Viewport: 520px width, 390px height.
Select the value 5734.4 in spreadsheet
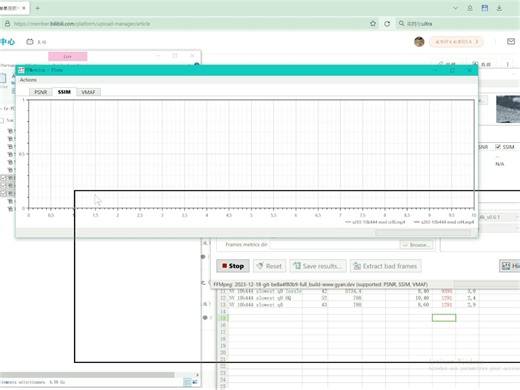353,291
